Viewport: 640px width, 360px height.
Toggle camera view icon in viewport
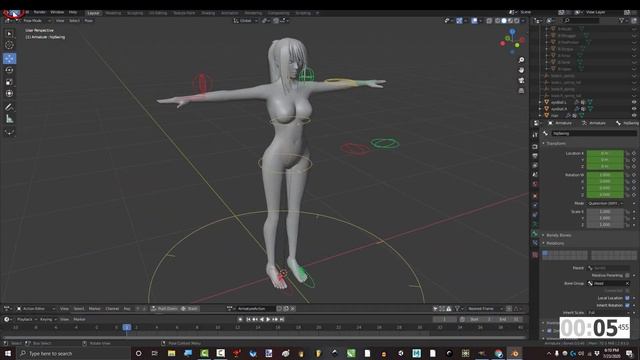(521, 80)
